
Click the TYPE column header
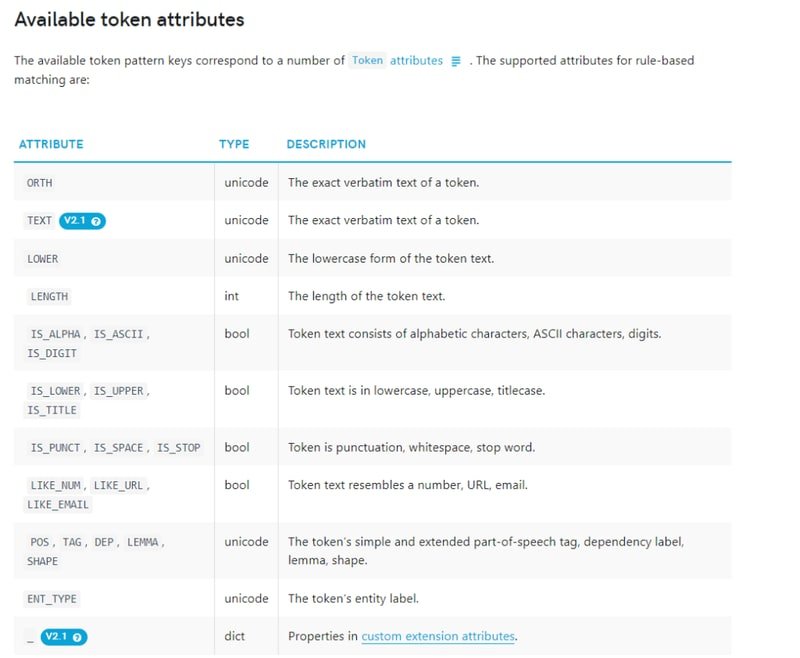(234, 144)
